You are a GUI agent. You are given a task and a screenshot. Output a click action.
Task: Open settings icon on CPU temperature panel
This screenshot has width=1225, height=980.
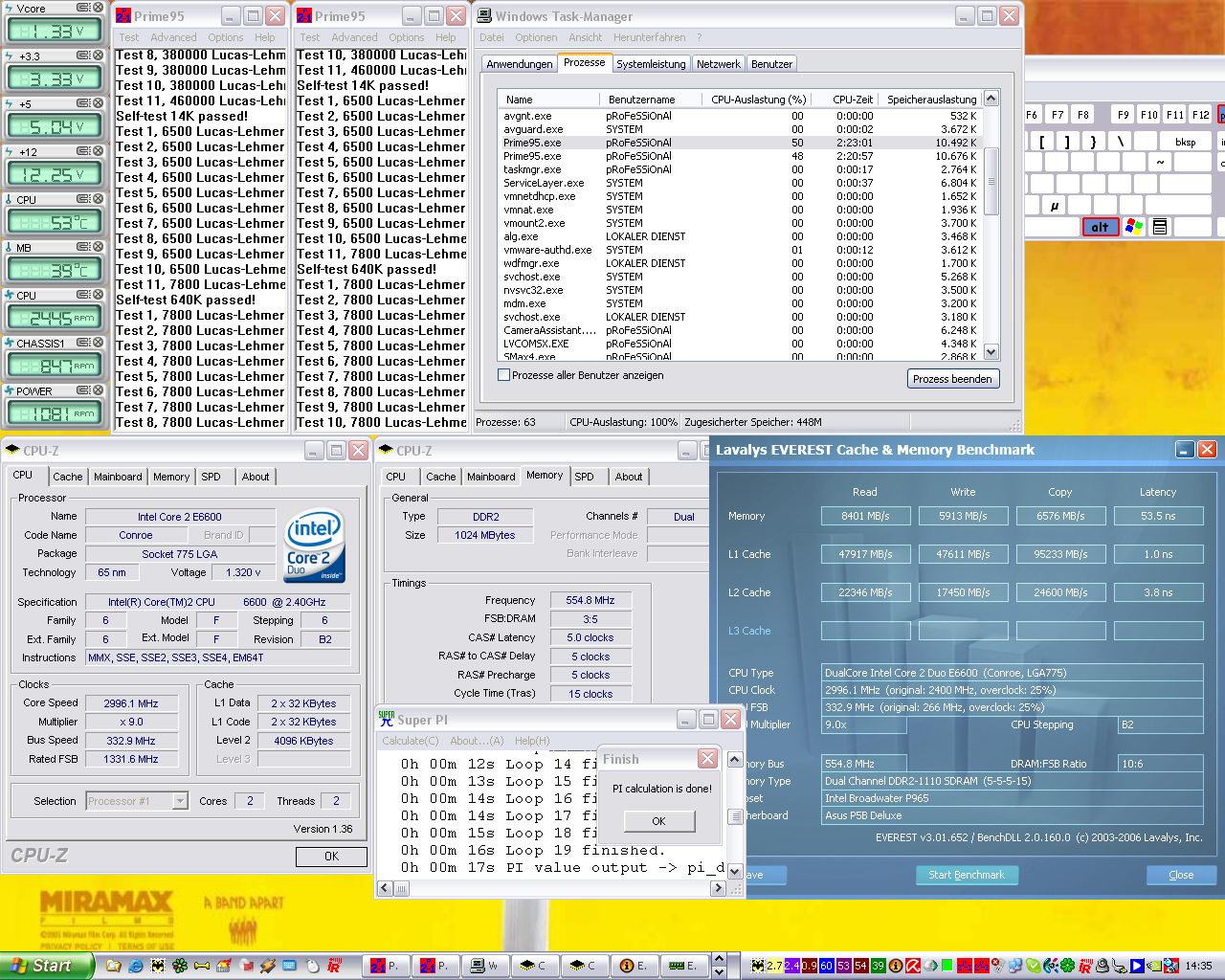[83, 199]
